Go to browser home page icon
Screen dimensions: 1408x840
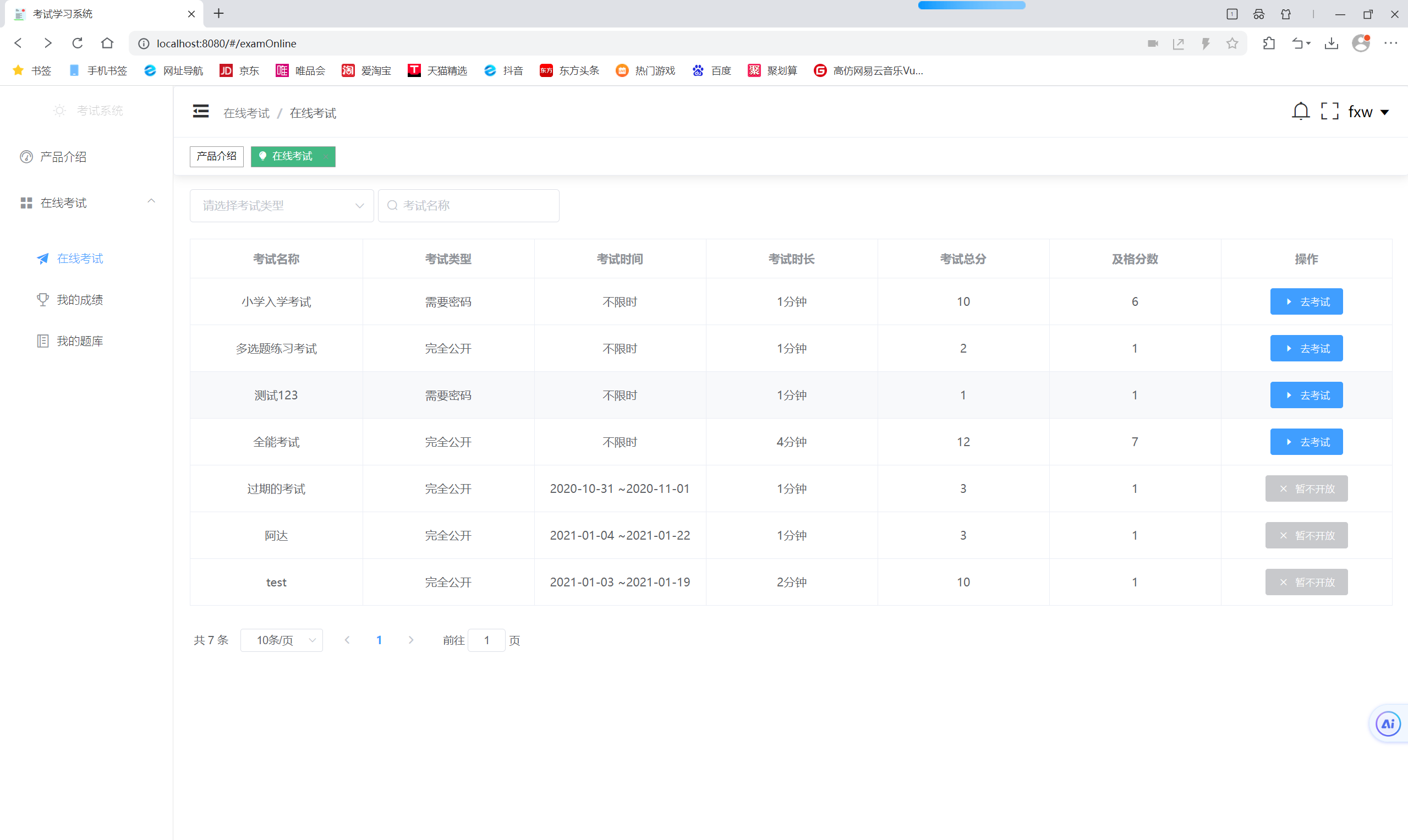[x=107, y=43]
